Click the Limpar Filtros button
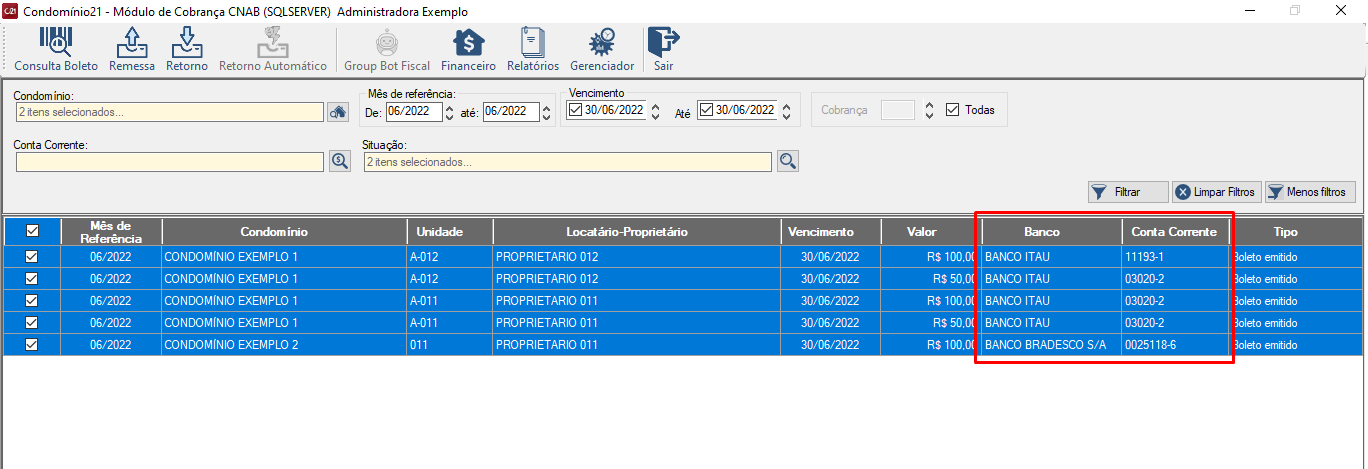 tap(1216, 191)
